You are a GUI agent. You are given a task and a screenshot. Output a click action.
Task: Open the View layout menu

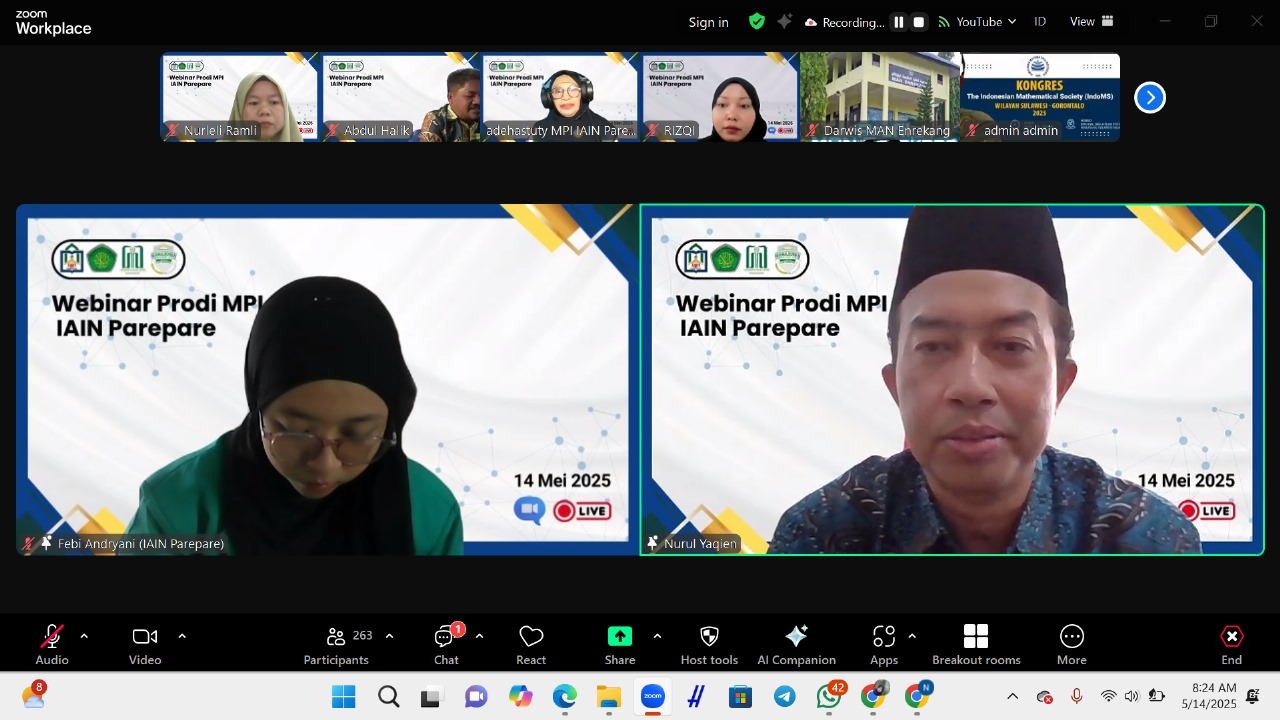(x=1091, y=22)
